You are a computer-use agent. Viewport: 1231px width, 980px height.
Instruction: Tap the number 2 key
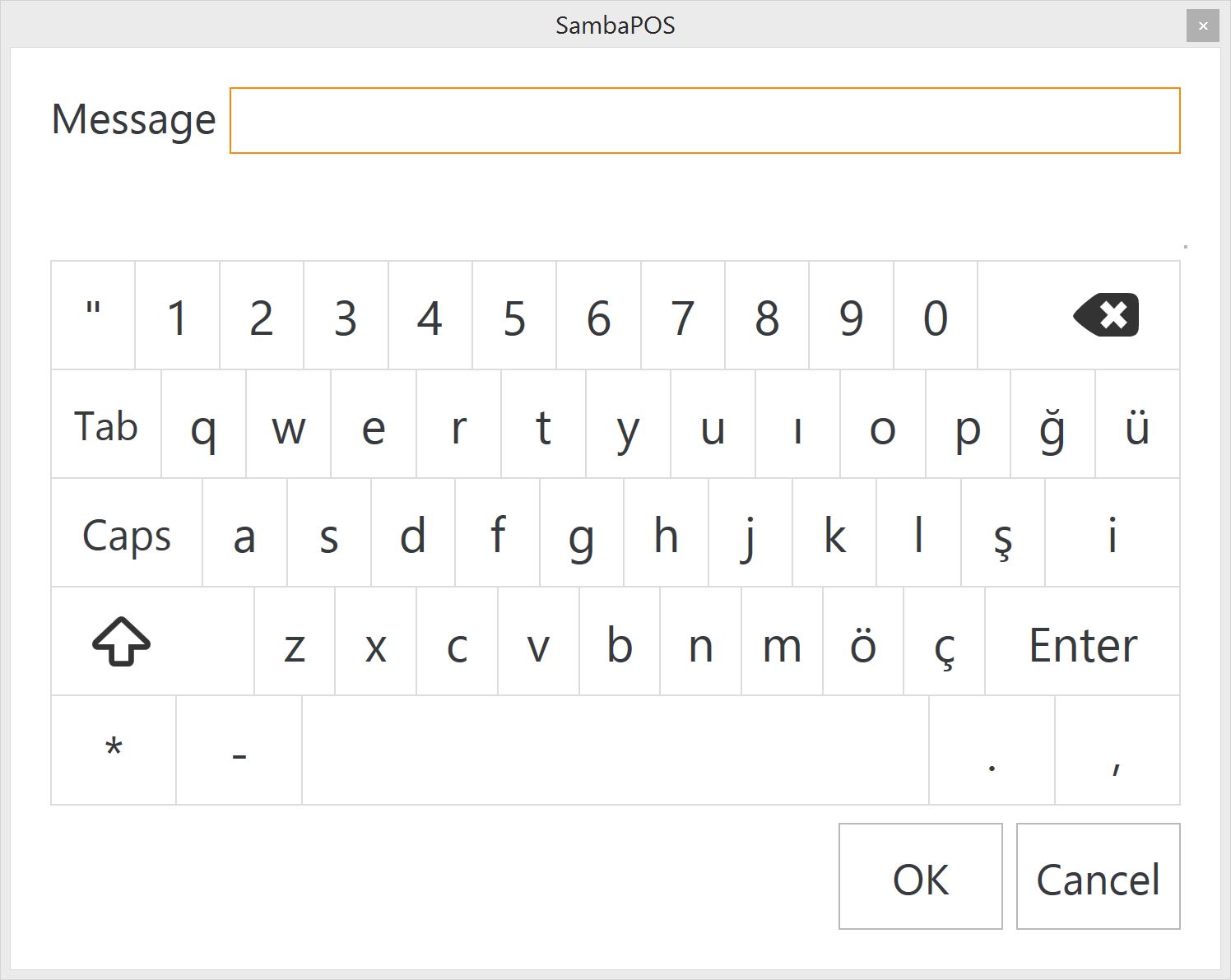click(x=262, y=315)
